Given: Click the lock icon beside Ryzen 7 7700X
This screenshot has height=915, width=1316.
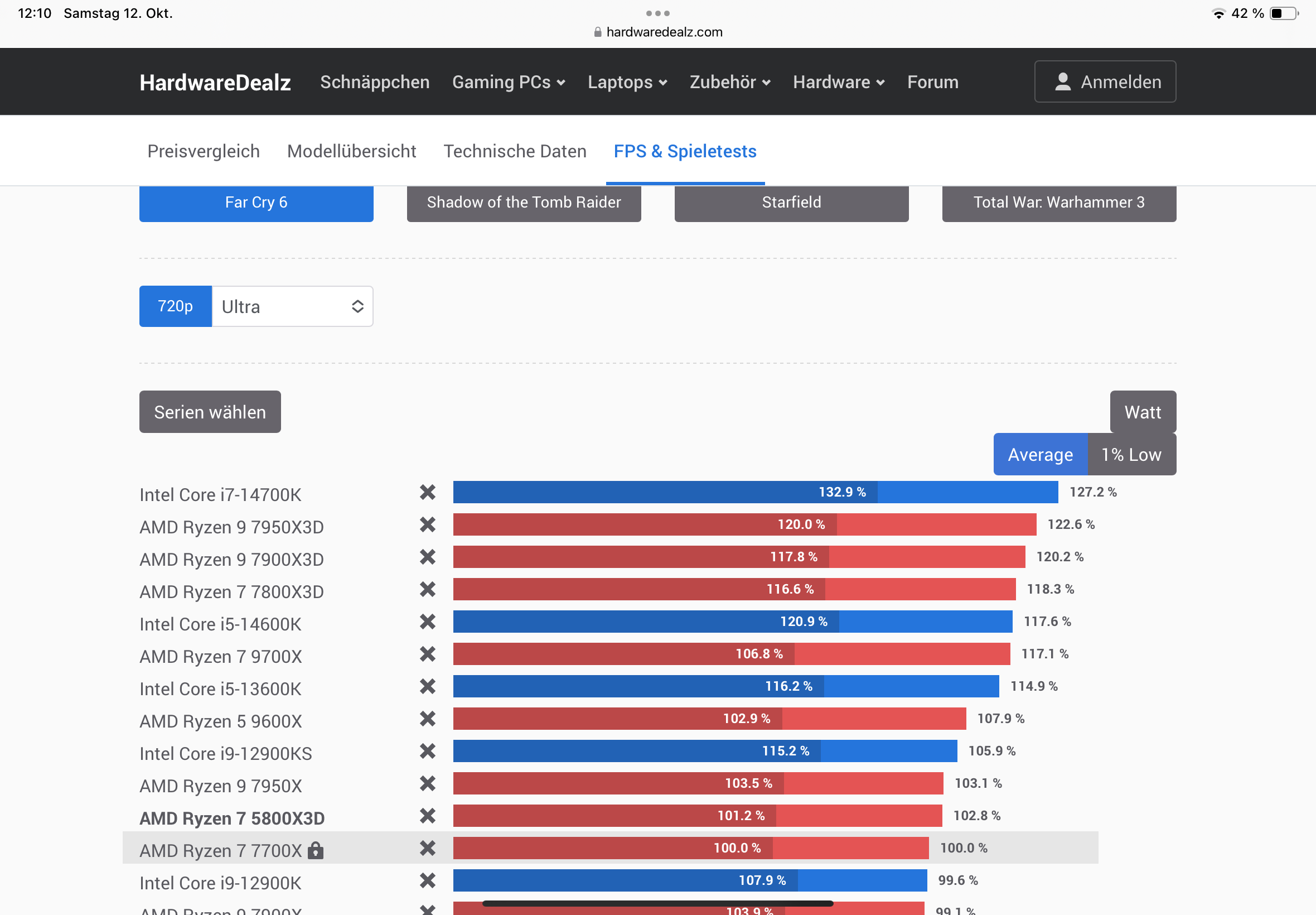Looking at the screenshot, I should pos(316,850).
